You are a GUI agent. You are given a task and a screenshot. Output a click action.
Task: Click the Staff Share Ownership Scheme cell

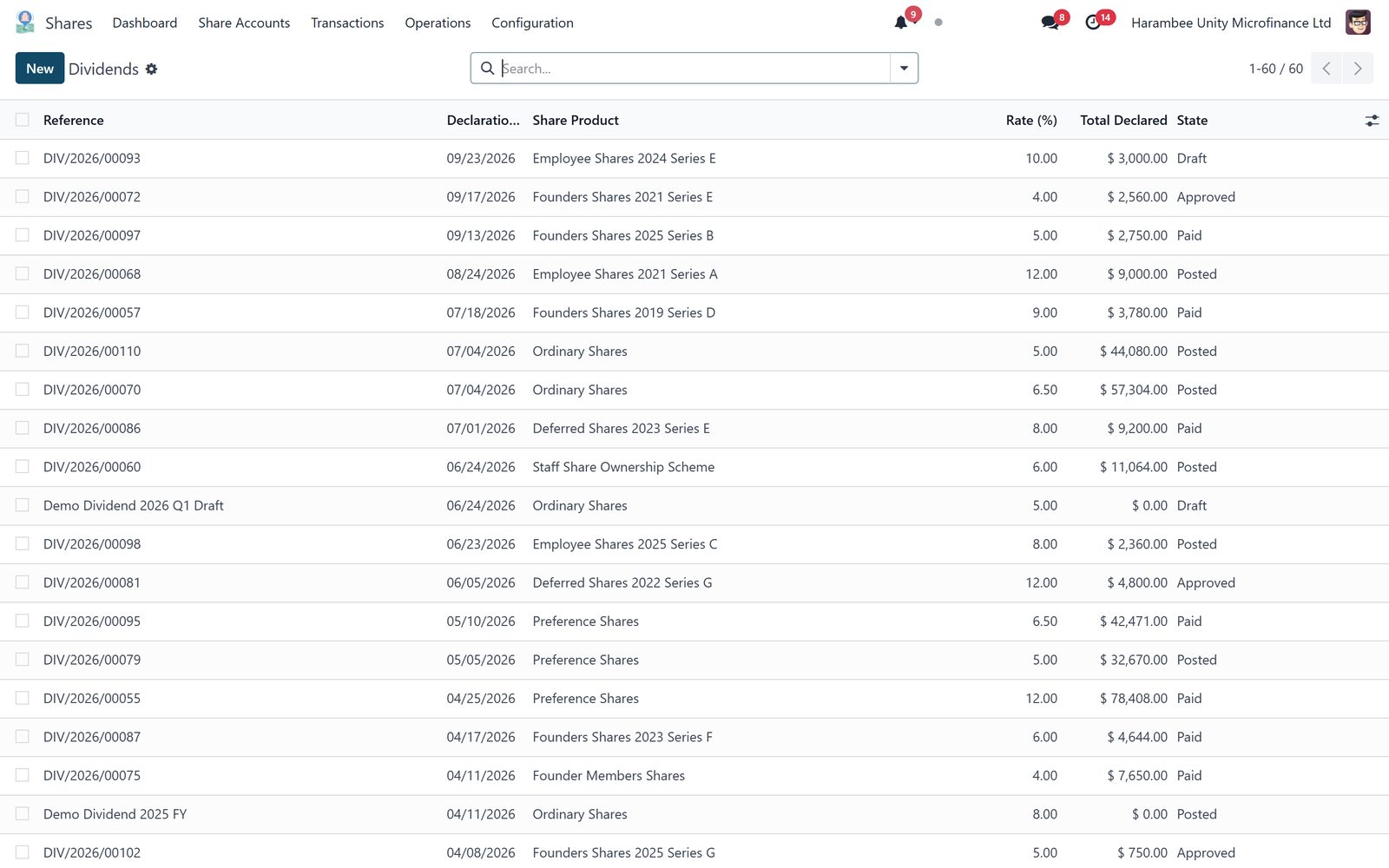tap(623, 467)
